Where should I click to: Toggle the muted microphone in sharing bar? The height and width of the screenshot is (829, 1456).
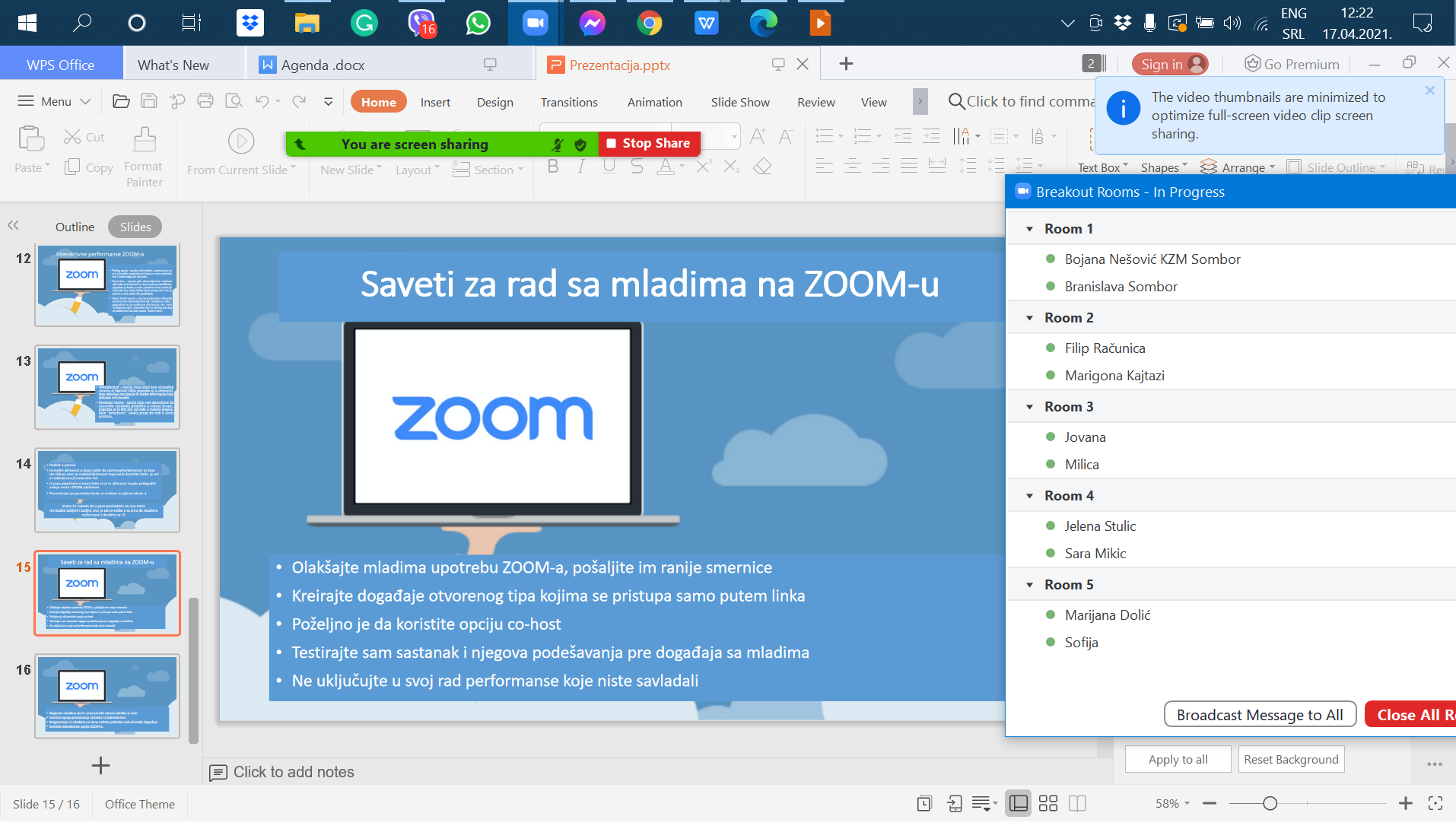(558, 144)
